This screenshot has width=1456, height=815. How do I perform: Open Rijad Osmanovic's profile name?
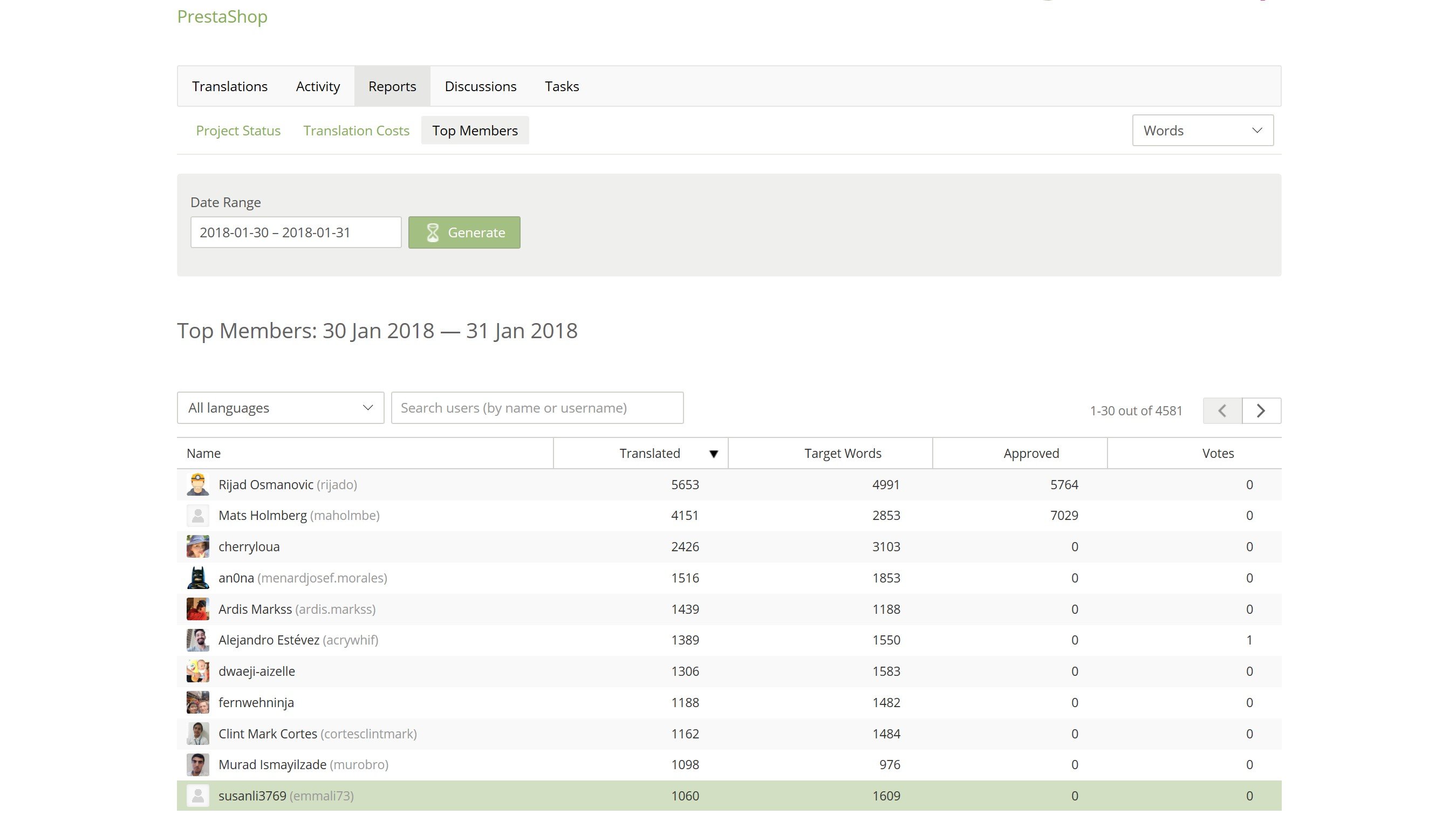tap(288, 485)
